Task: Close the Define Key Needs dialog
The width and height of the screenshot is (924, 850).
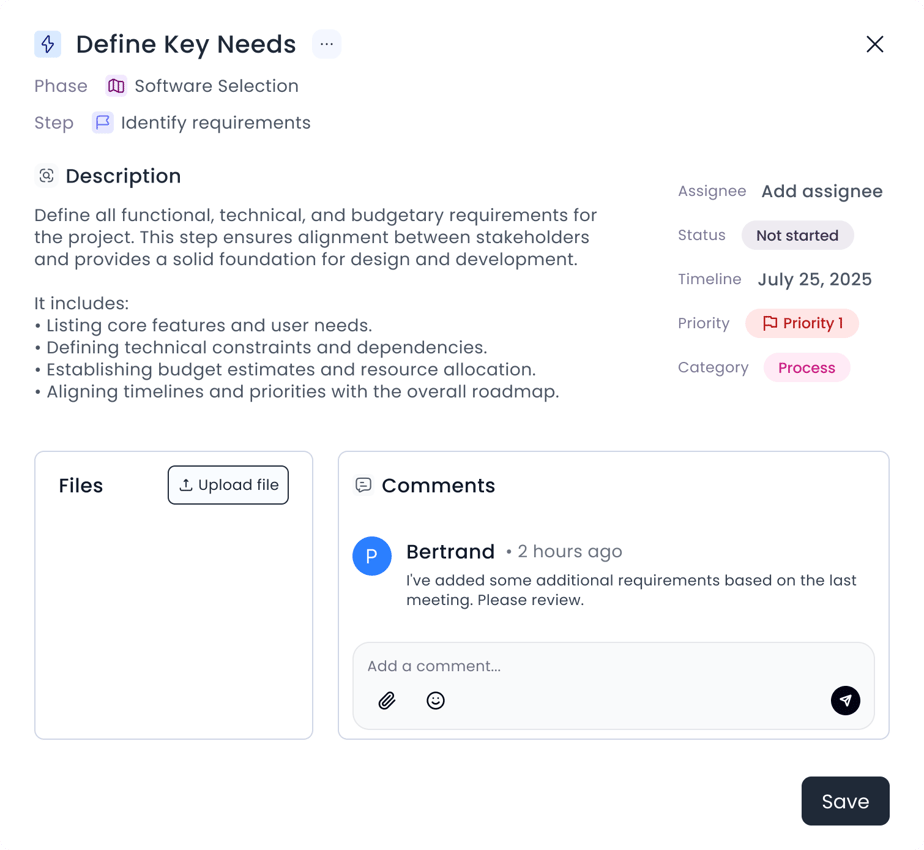Action: click(x=875, y=44)
